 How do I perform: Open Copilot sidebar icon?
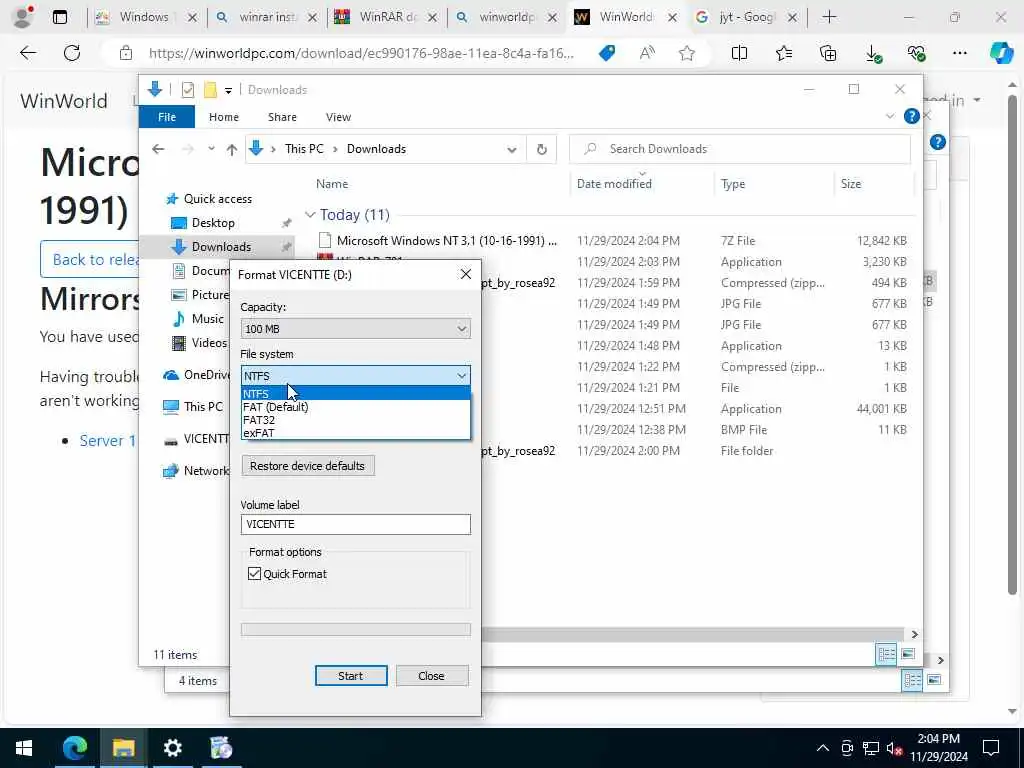pos(1001,53)
